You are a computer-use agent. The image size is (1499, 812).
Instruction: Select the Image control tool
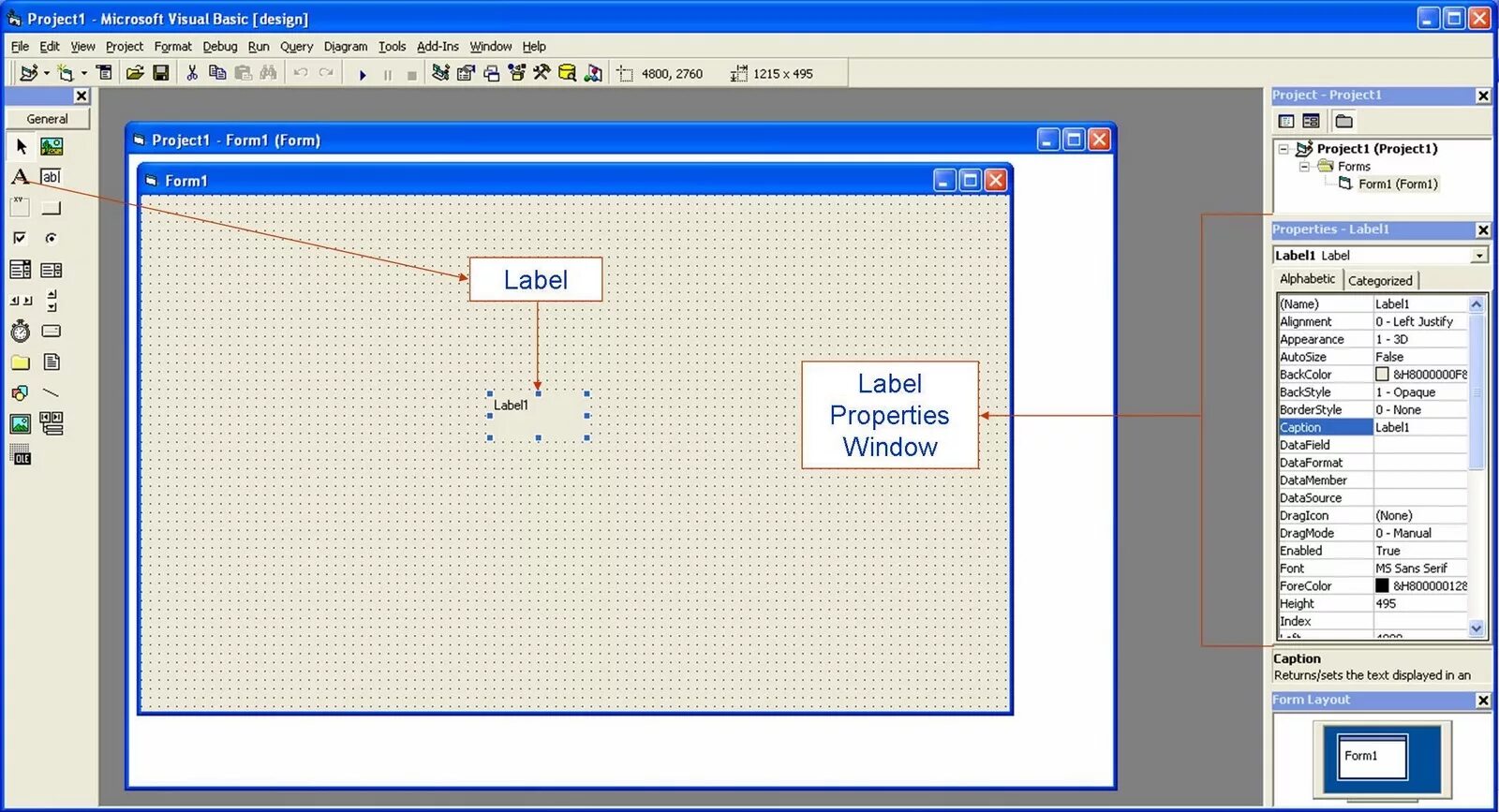click(21, 424)
